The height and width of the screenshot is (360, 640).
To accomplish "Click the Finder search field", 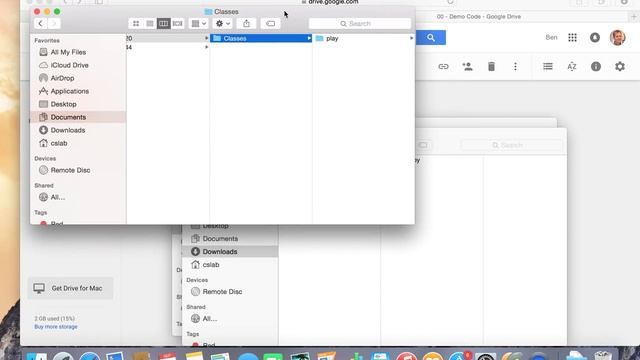I will tap(360, 24).
